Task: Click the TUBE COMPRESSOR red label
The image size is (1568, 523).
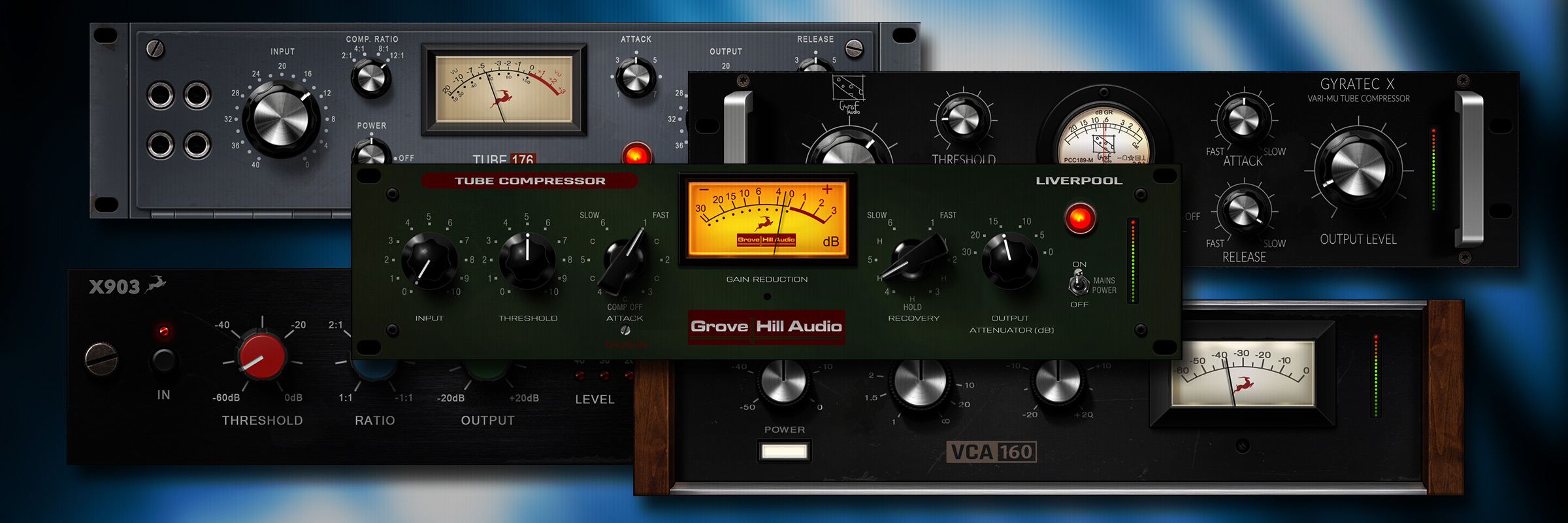Action: coord(530,181)
